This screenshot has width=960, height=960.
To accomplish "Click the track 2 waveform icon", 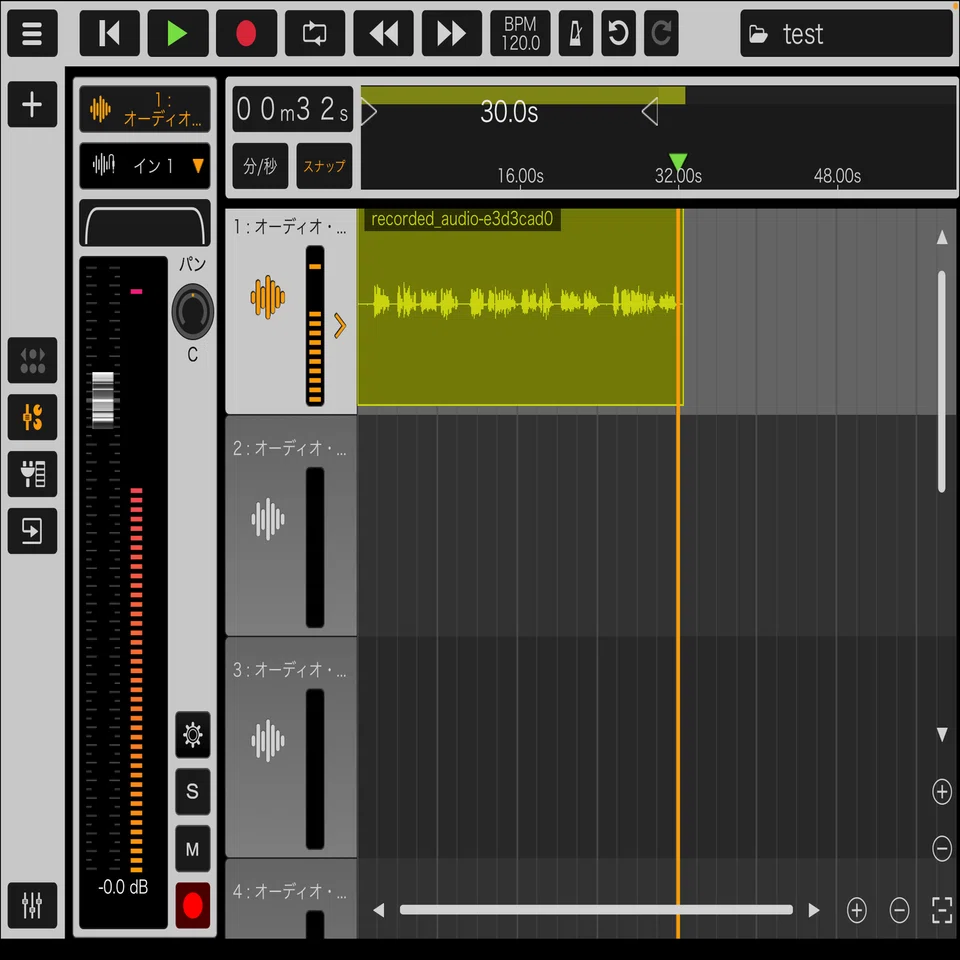I will pos(268,519).
